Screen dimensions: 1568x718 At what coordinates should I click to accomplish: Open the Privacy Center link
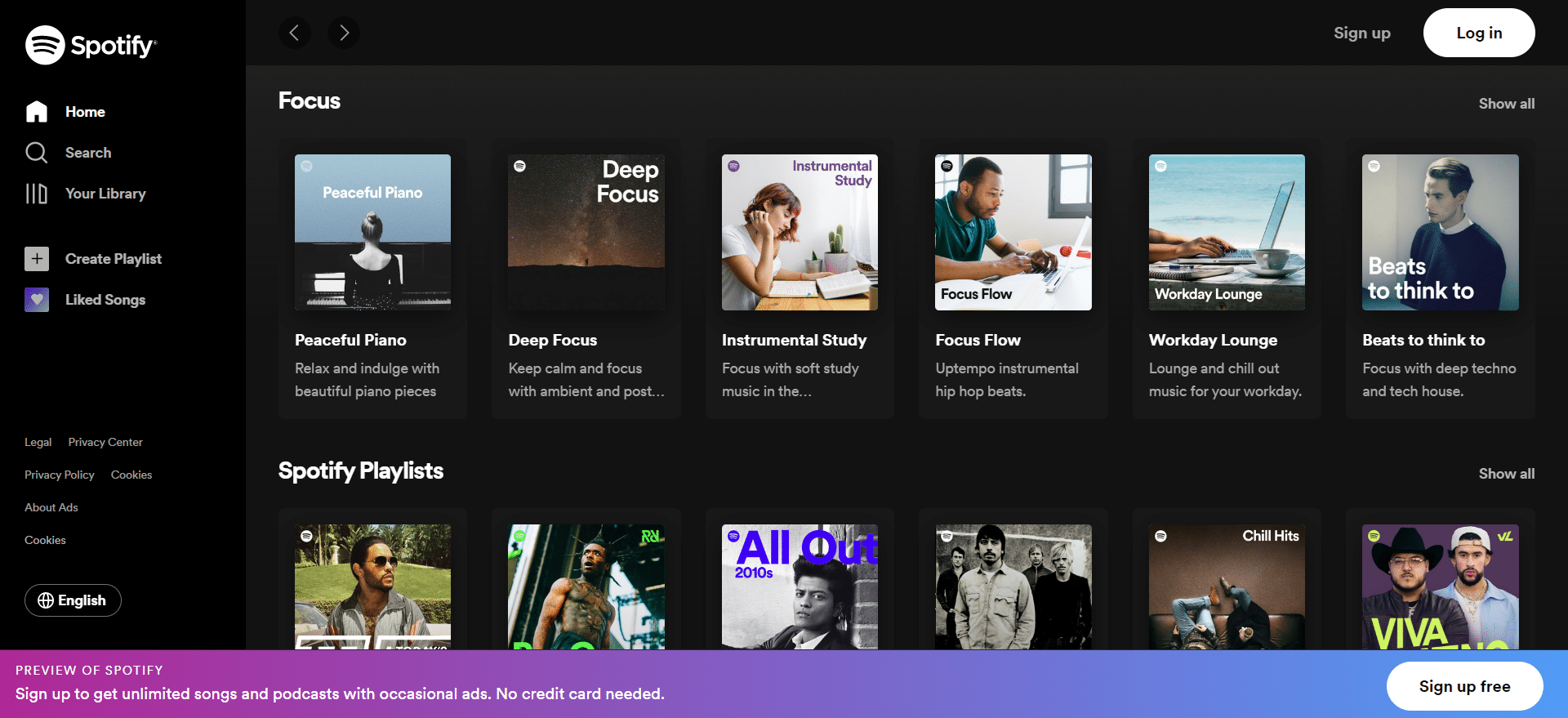tap(105, 442)
